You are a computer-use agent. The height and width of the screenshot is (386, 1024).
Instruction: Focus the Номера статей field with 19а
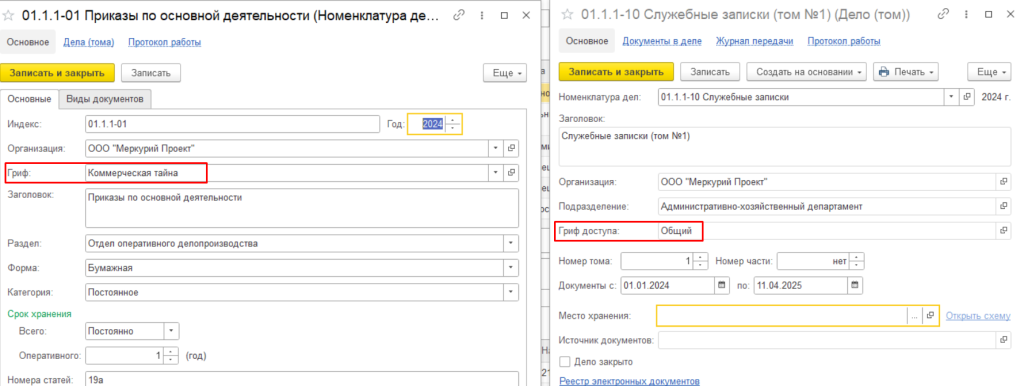click(x=302, y=379)
